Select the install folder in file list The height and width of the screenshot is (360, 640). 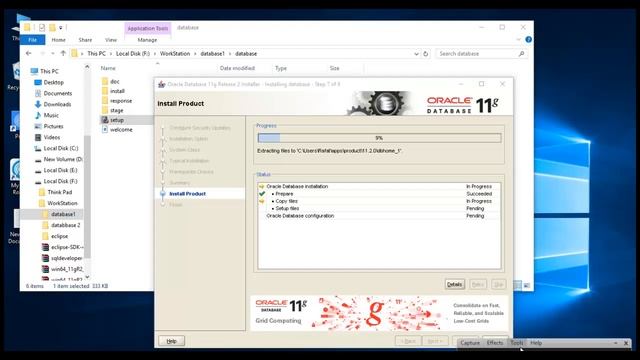(117, 91)
